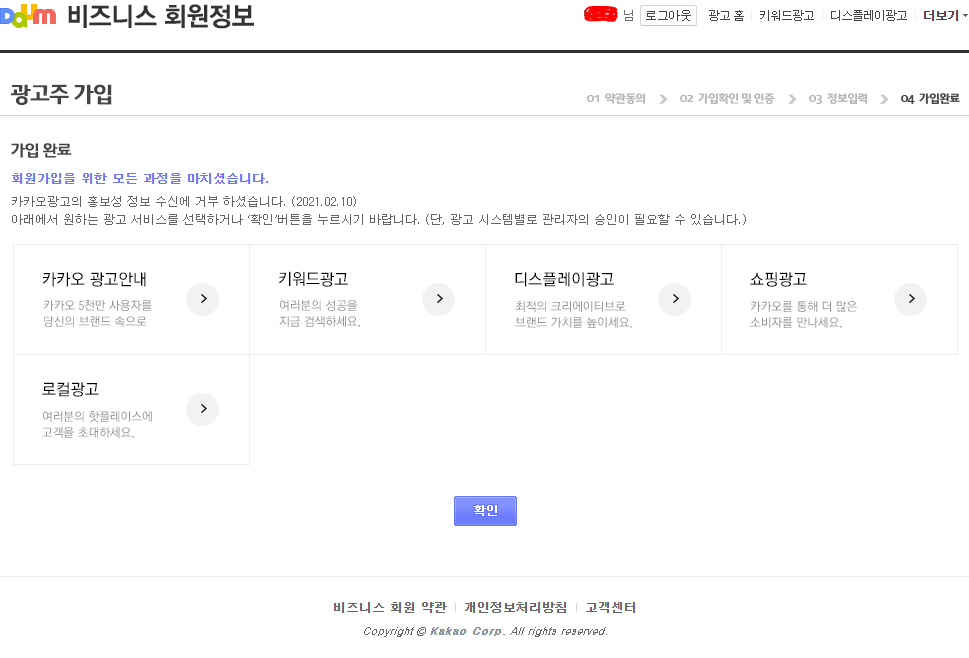Click the blue 확인 button
This screenshot has width=969, height=658.
[485, 511]
